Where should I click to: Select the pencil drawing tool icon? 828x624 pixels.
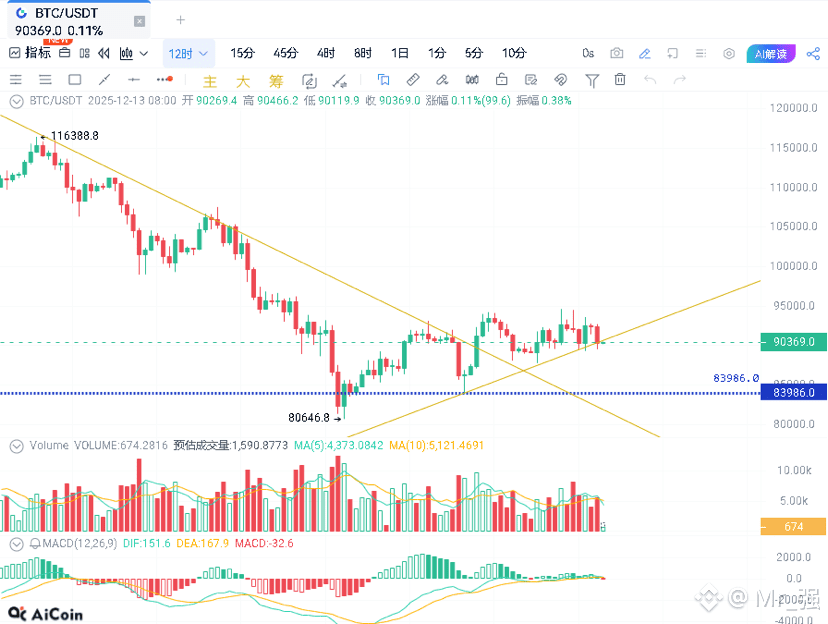coord(645,53)
